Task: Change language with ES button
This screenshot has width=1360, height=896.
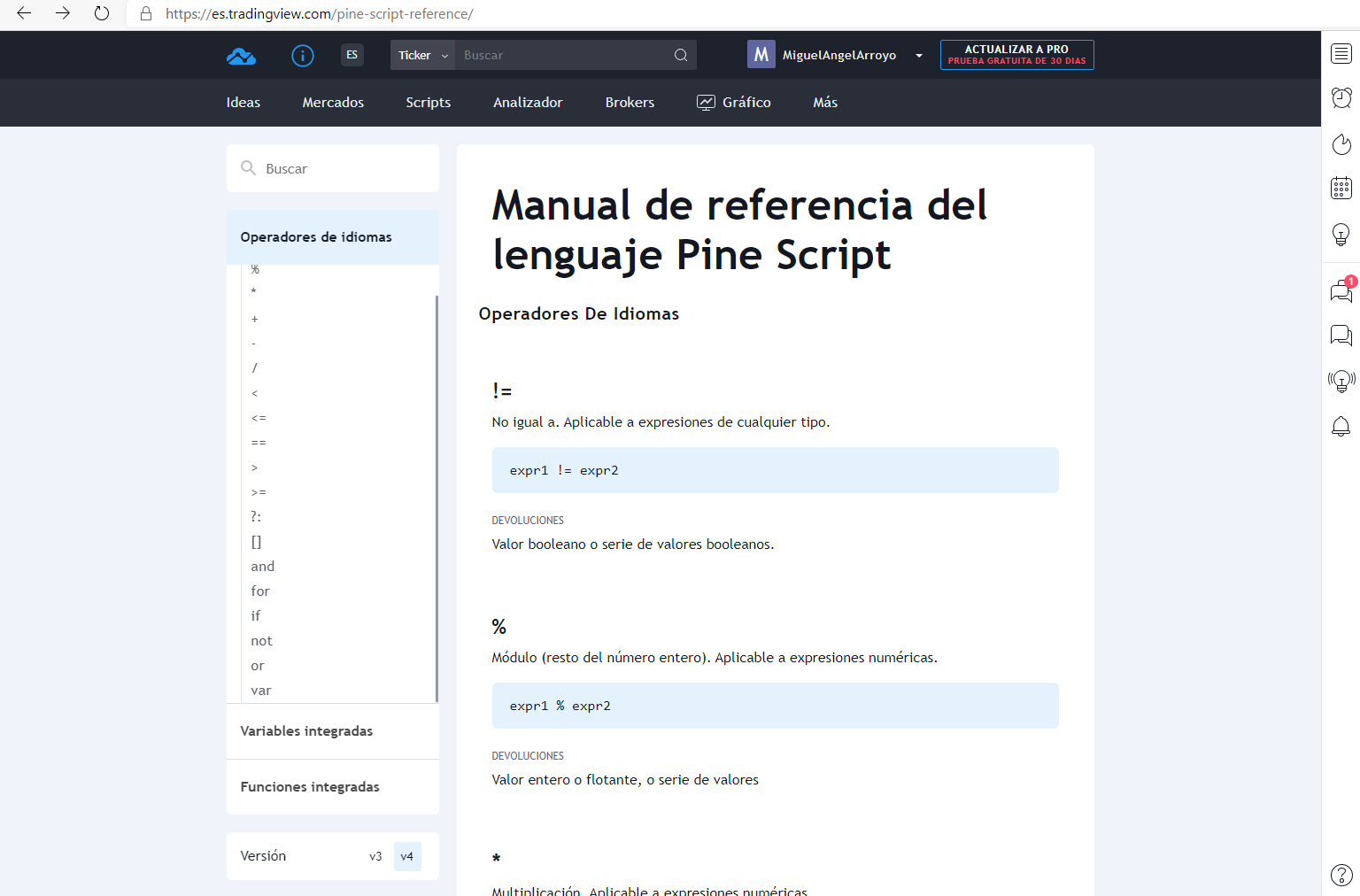Action: (352, 55)
